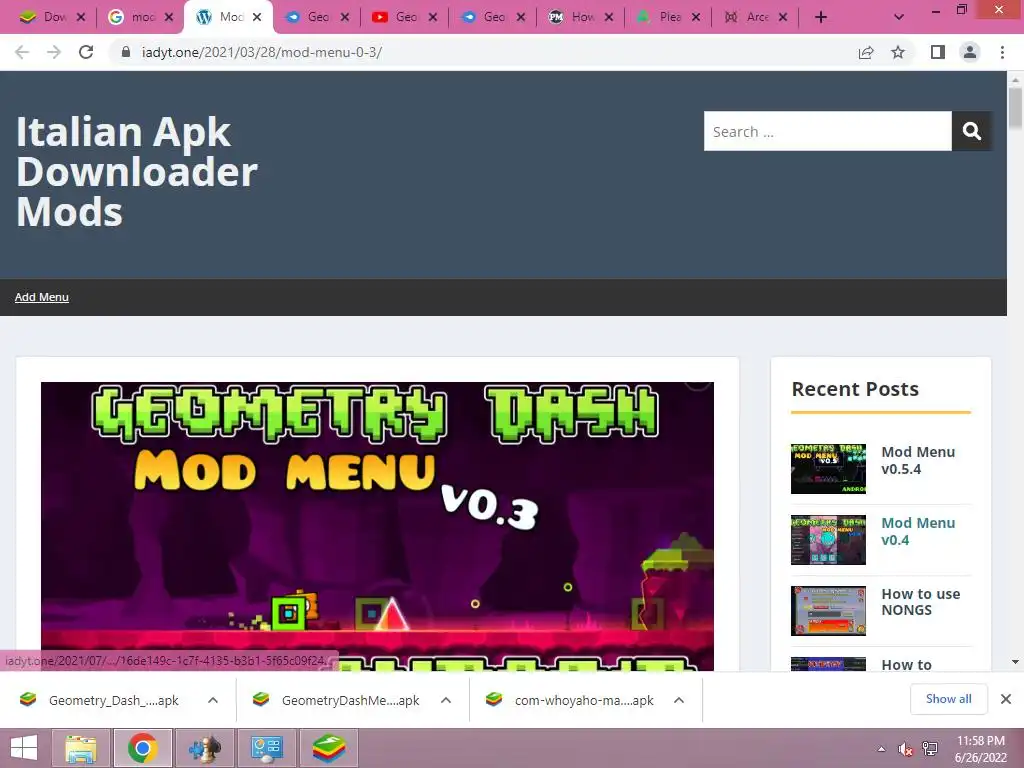
Task: Share this page icon in address bar
Action: click(866, 52)
